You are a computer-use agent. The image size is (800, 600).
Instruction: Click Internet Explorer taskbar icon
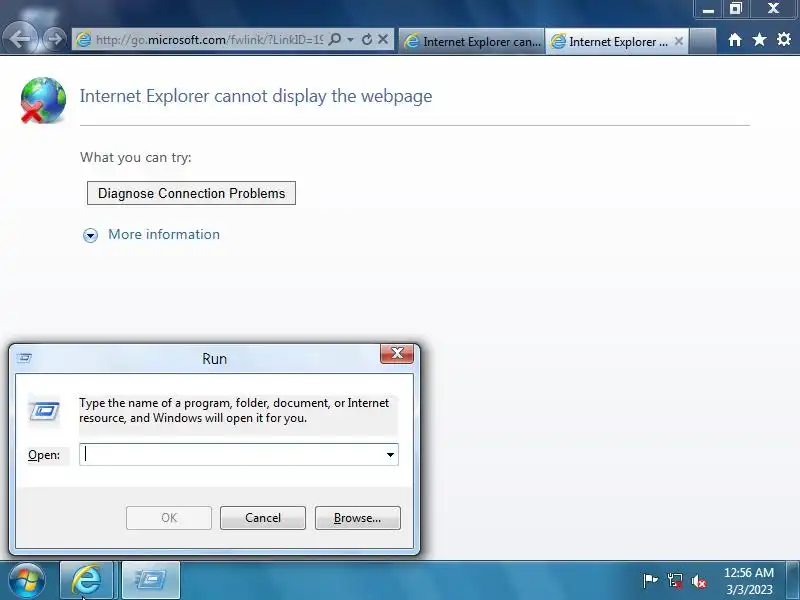(x=87, y=580)
